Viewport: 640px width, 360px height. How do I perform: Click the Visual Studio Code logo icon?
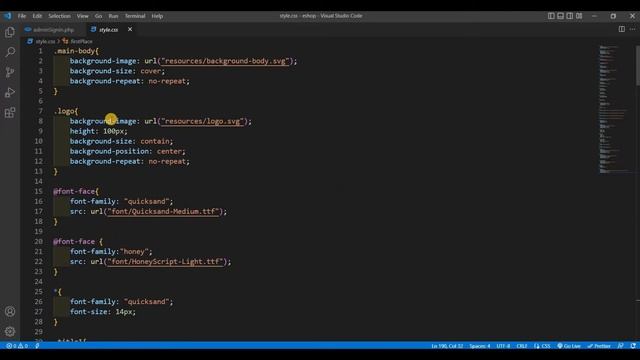(8, 16)
